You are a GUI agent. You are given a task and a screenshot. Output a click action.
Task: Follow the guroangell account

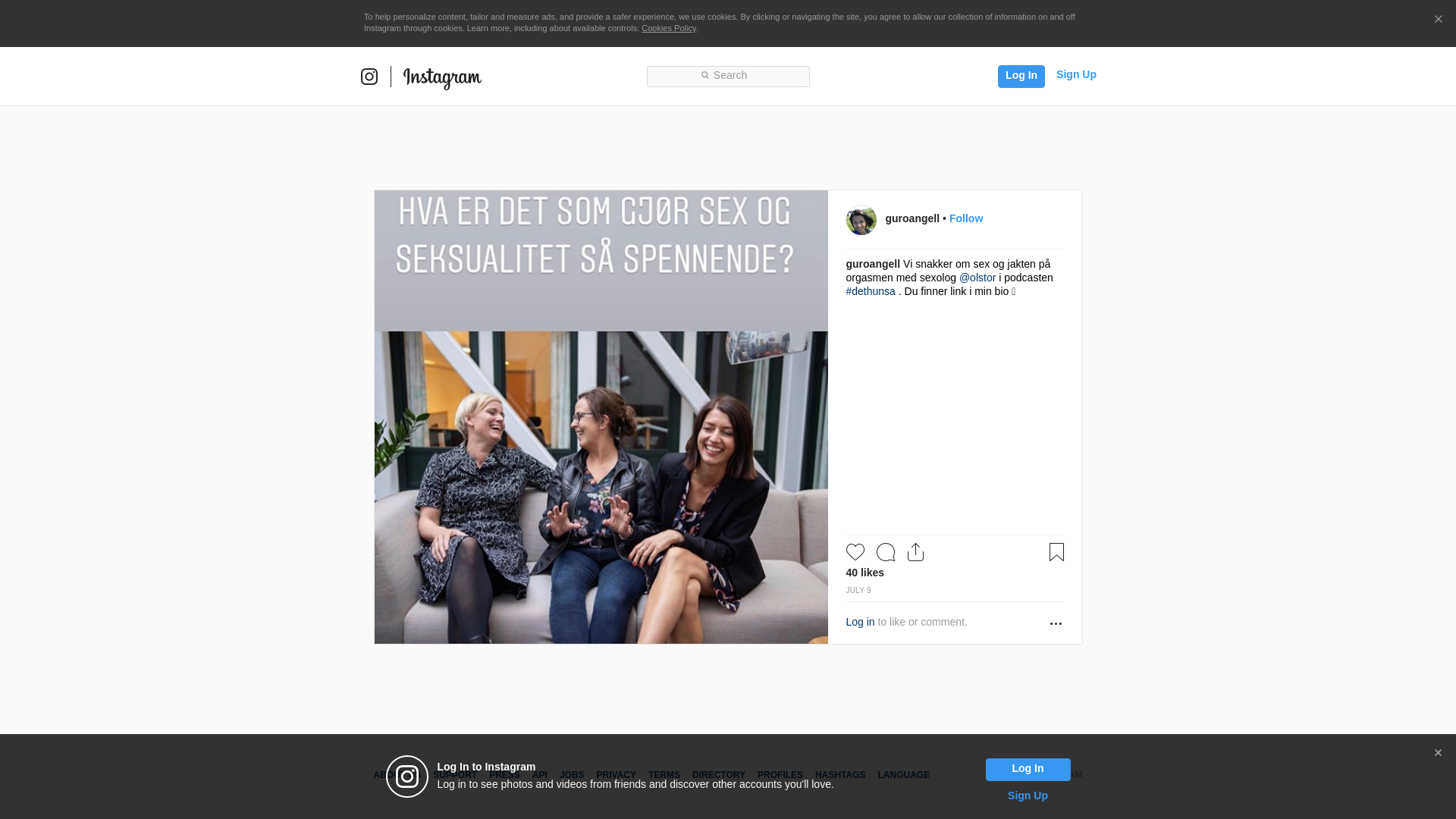[x=965, y=218]
